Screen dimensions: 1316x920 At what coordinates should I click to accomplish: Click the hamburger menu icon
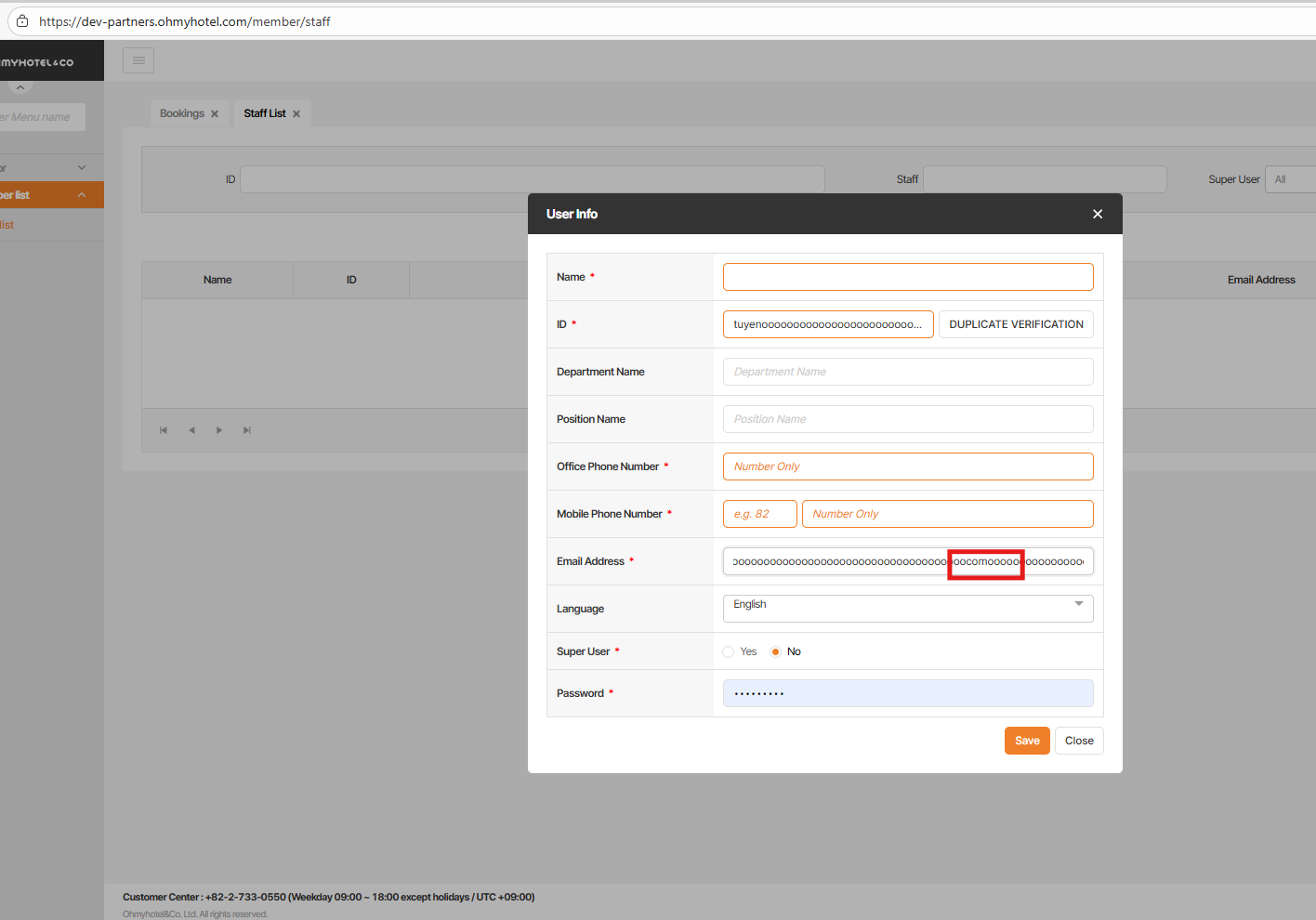click(138, 60)
